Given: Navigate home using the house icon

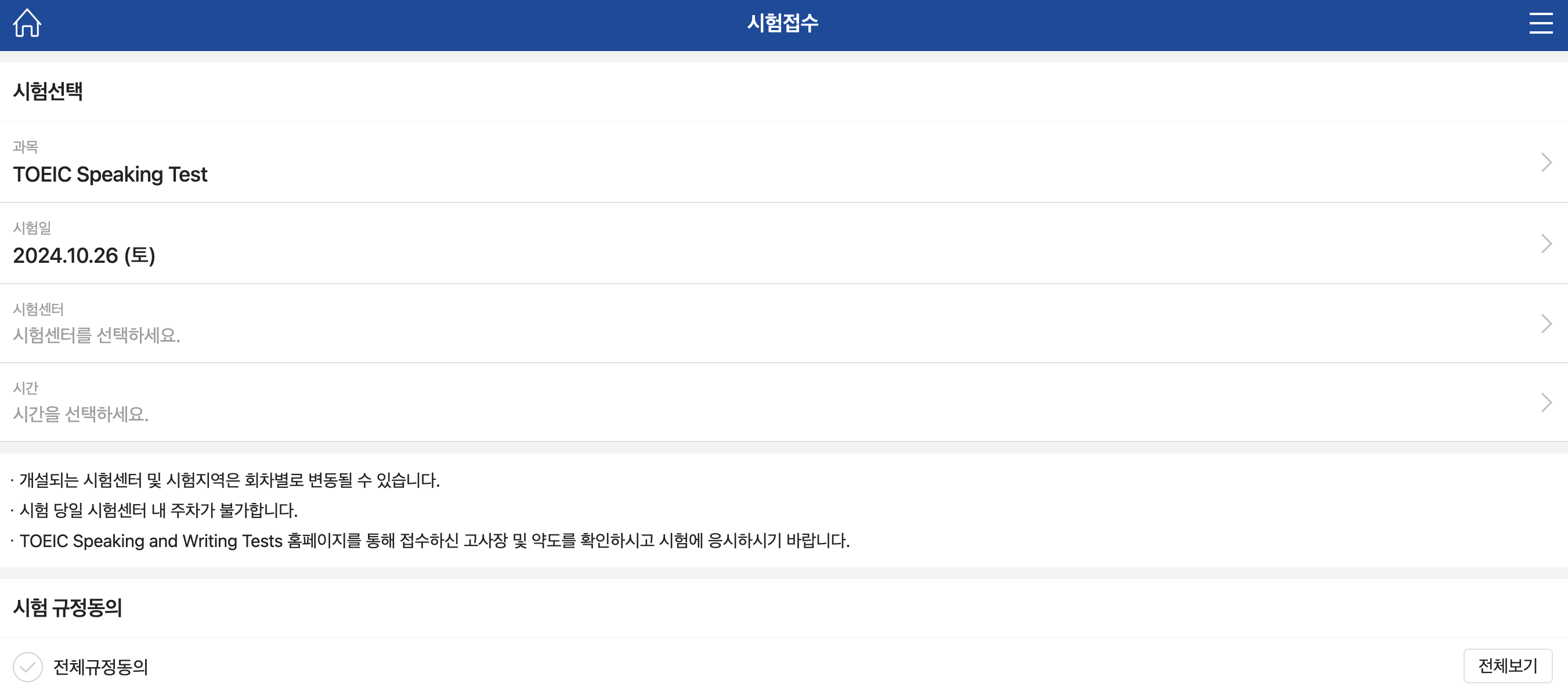Looking at the screenshot, I should pos(28,23).
